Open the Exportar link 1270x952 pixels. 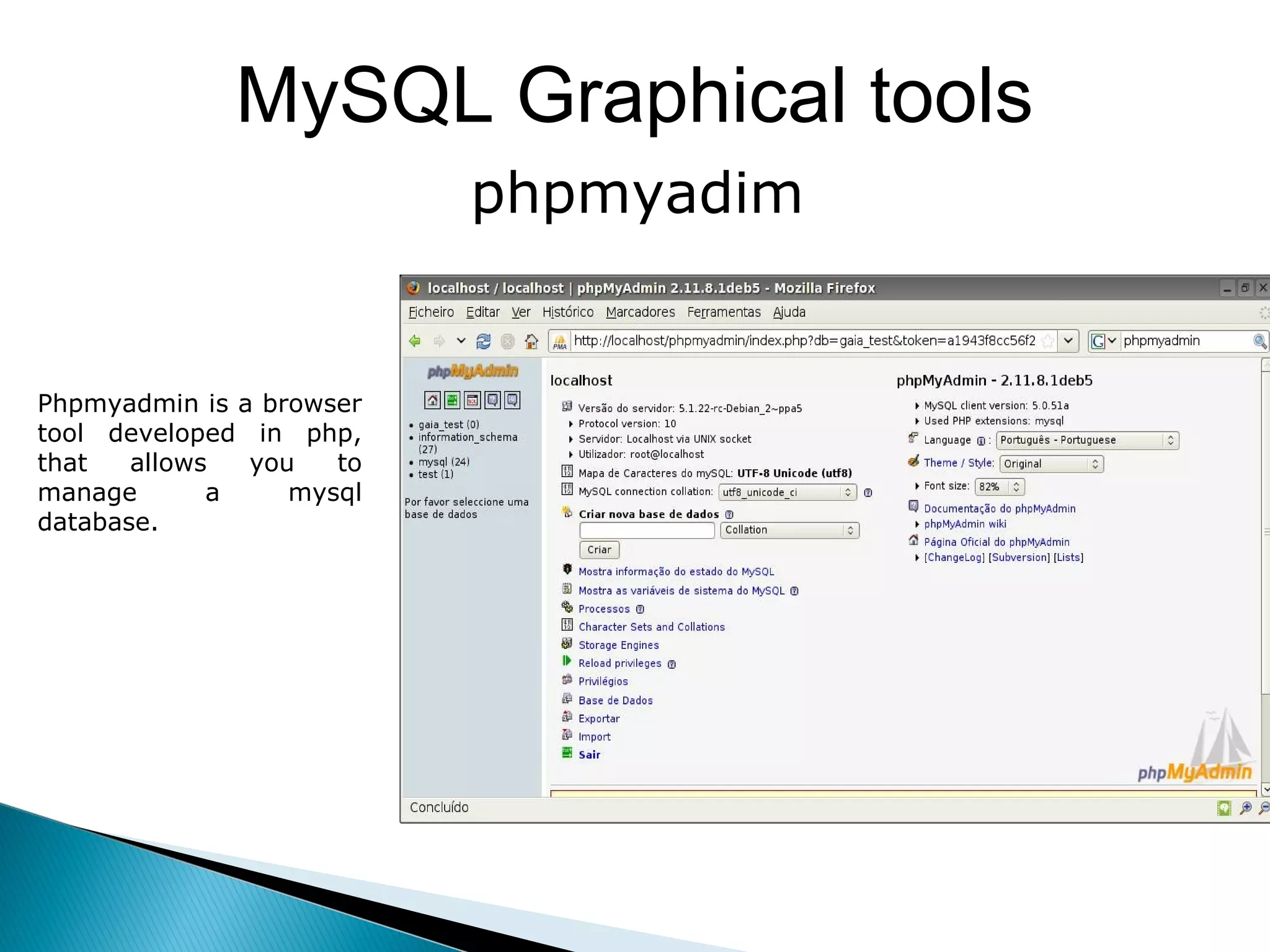click(x=598, y=718)
